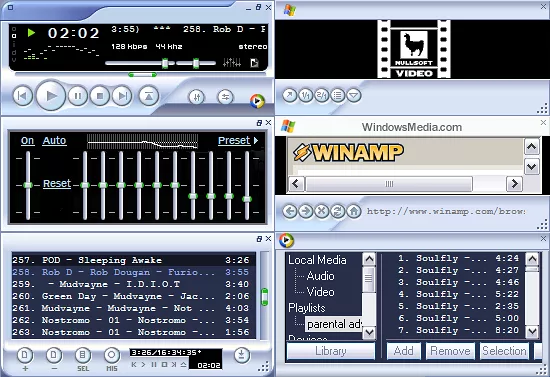Viewport: 550px width, 377px height.
Task: Click the playlist page icon in display
Action: [254, 63]
